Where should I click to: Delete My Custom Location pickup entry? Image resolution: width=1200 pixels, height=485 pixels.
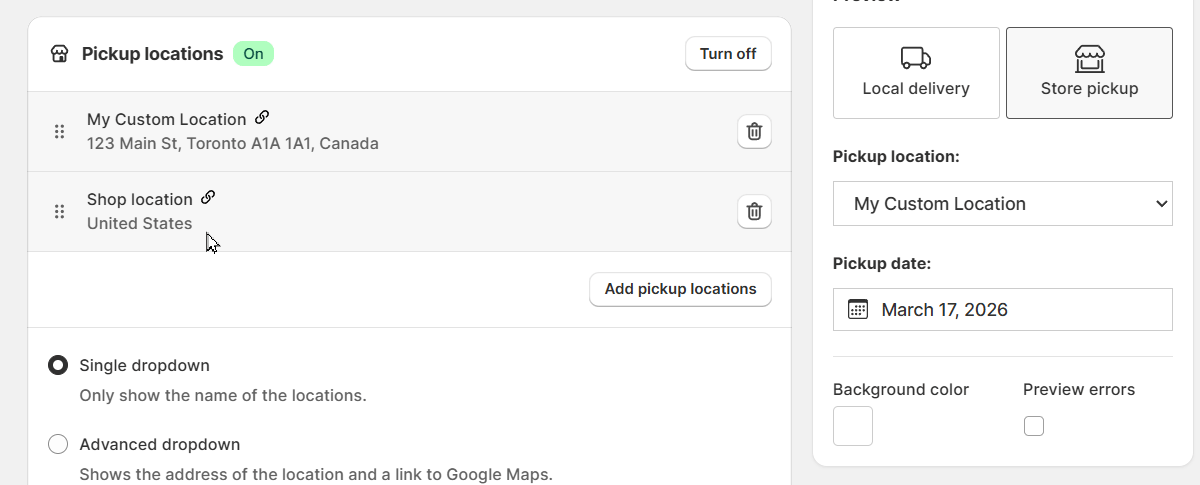click(754, 131)
